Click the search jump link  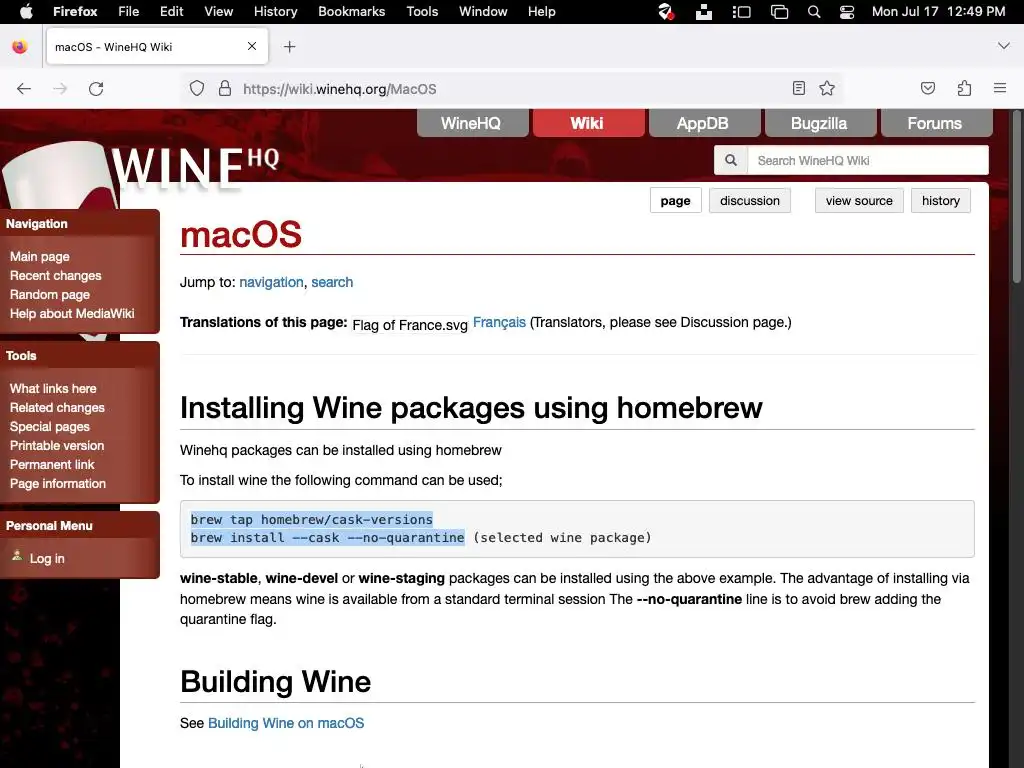click(332, 282)
